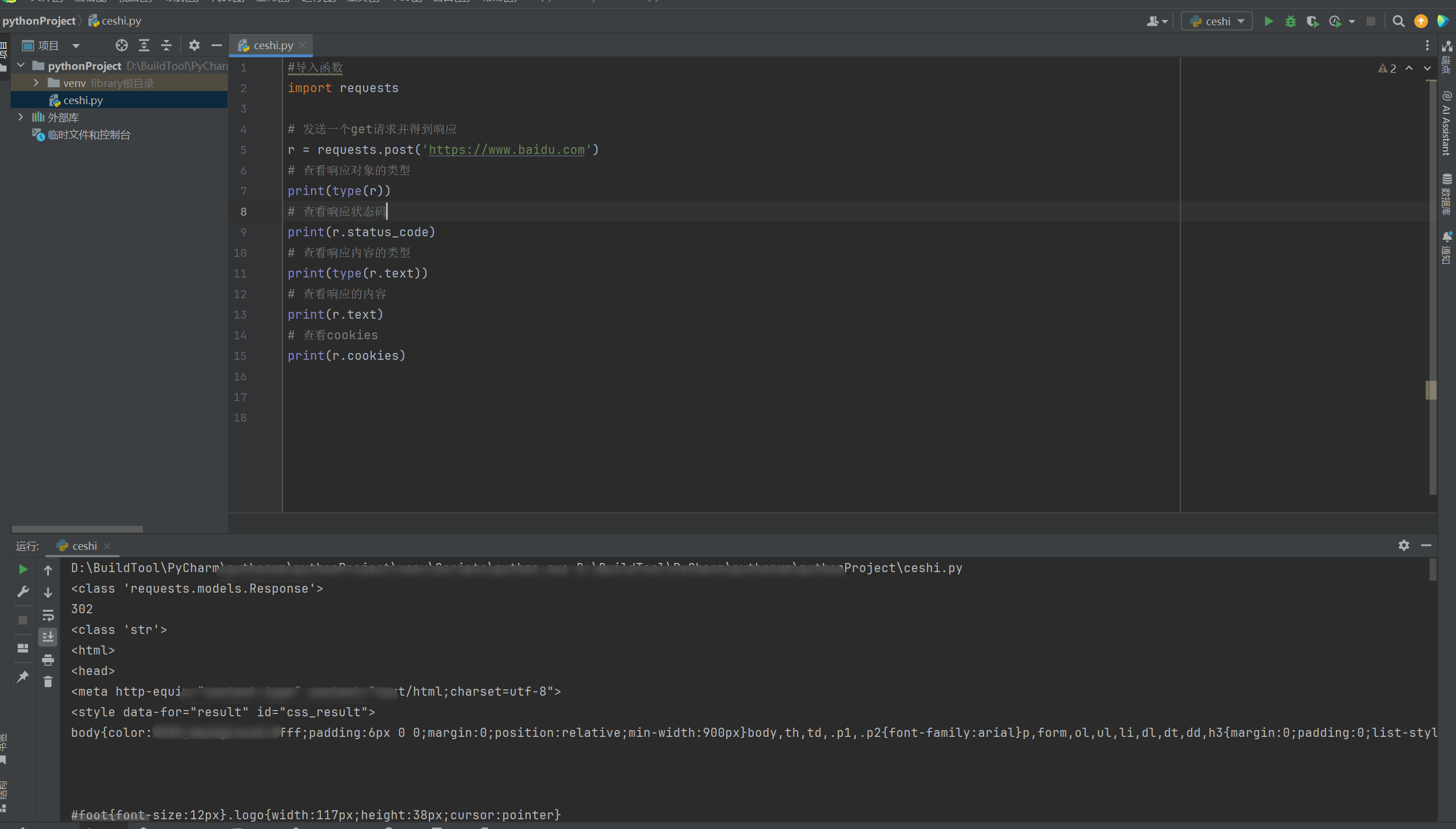This screenshot has height=829, width=1456.
Task: Click import requests code line
Action: tap(343, 88)
